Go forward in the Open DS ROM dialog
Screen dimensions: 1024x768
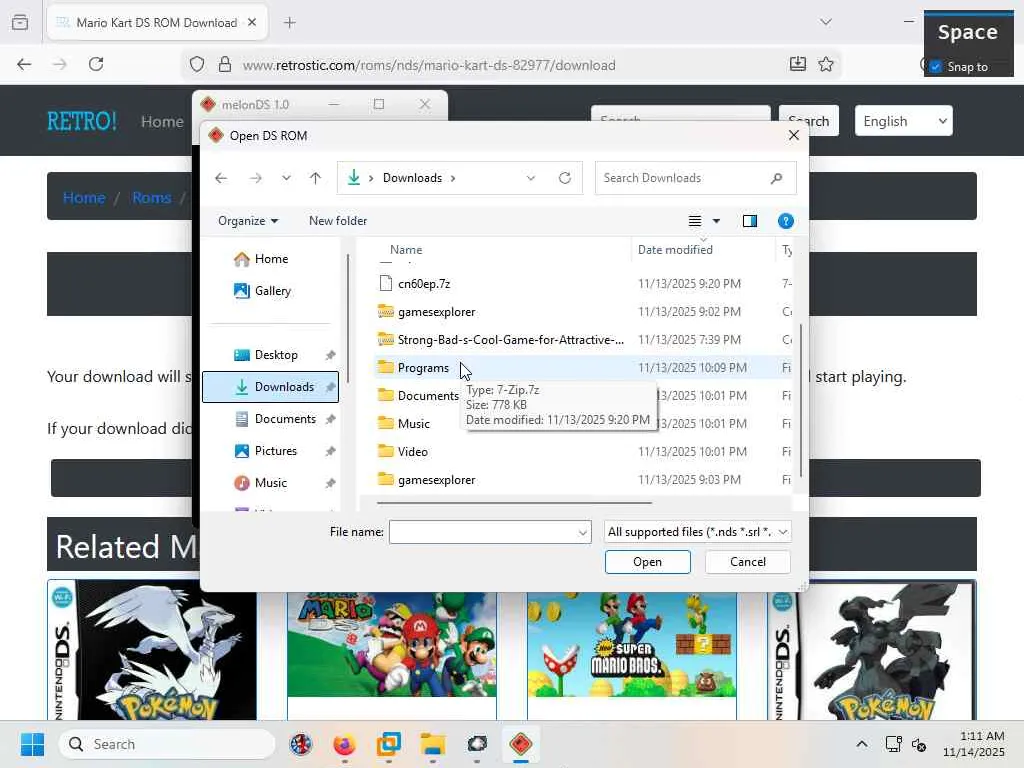tap(255, 178)
